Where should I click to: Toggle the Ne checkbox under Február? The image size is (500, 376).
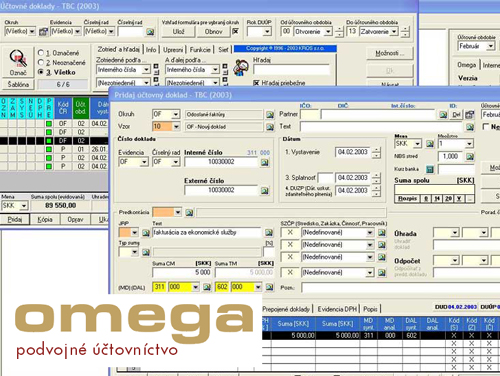point(486,127)
